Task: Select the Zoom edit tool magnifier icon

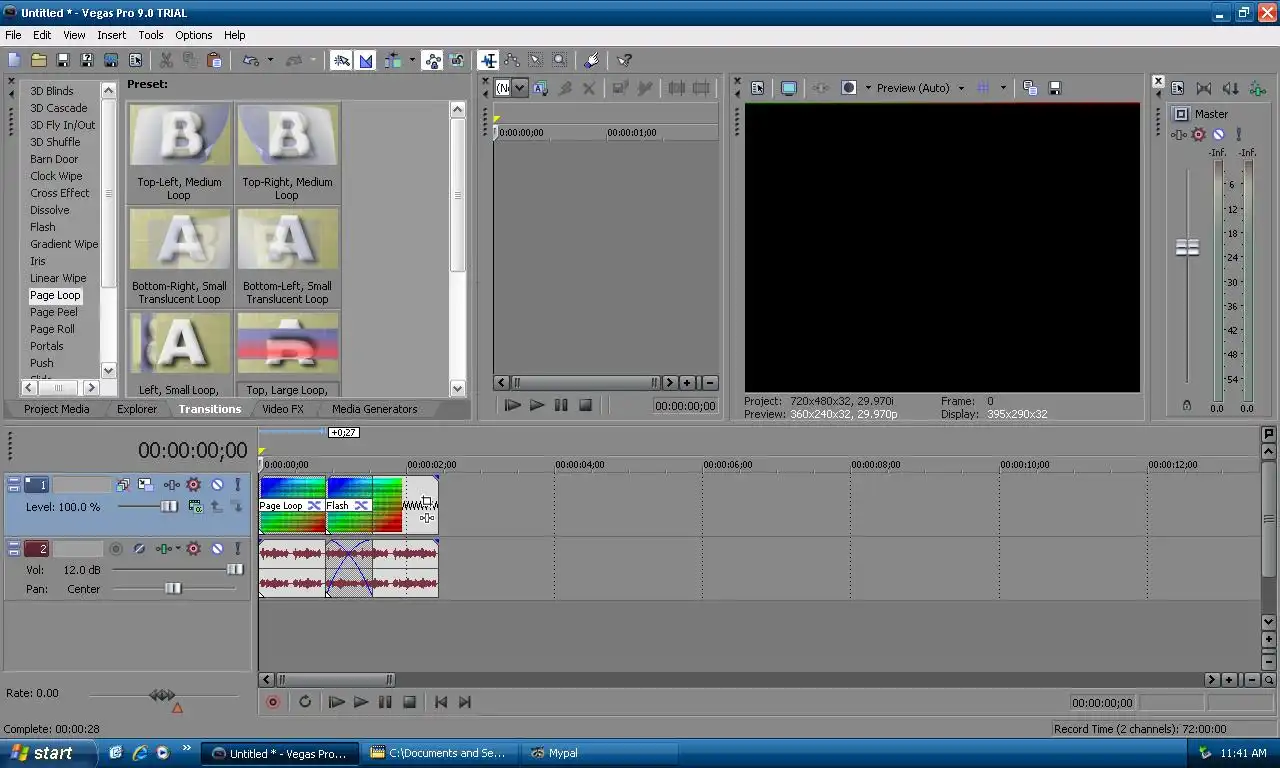Action: (x=559, y=61)
